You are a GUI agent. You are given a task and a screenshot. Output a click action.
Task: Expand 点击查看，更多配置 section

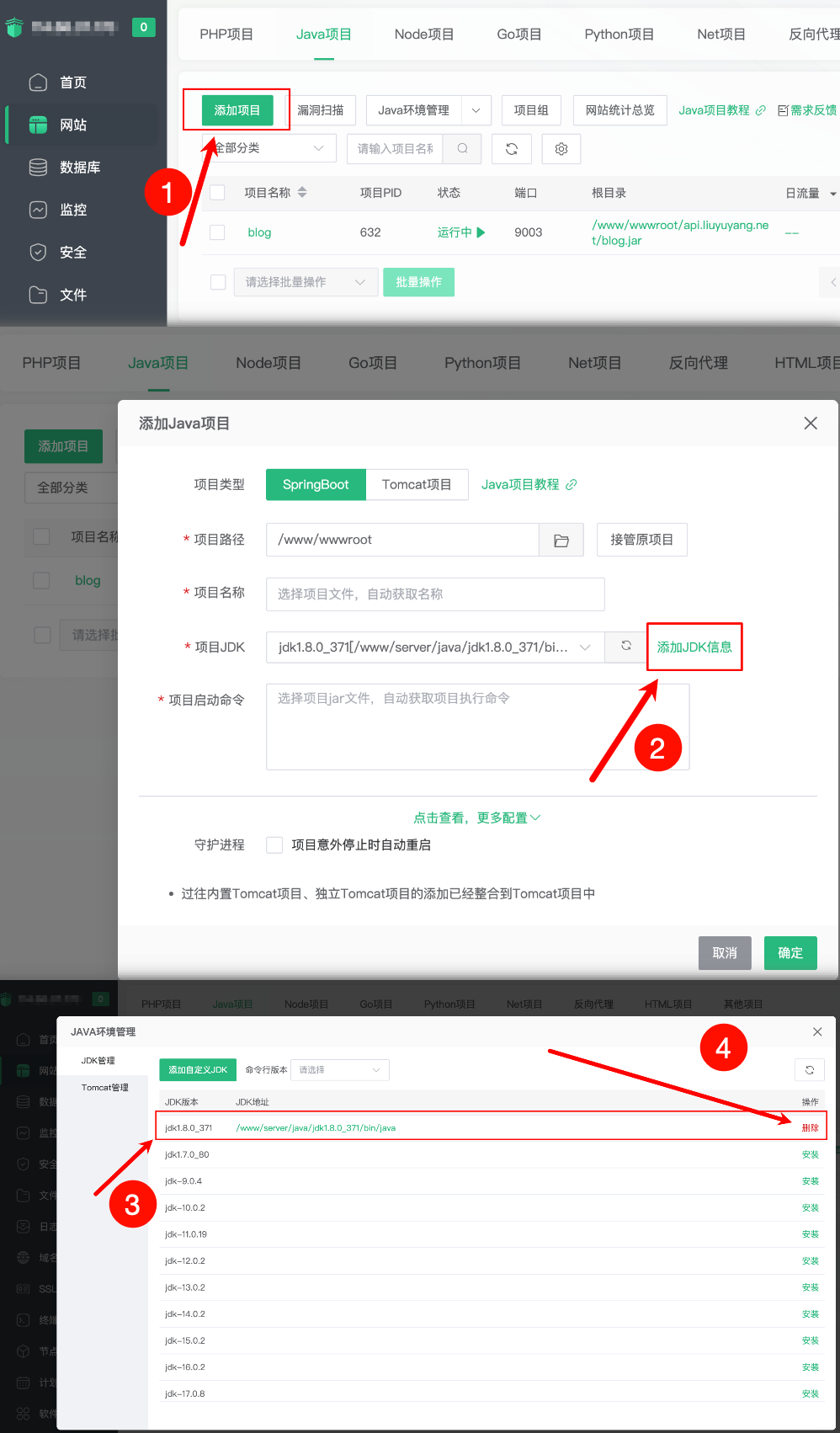tap(476, 818)
